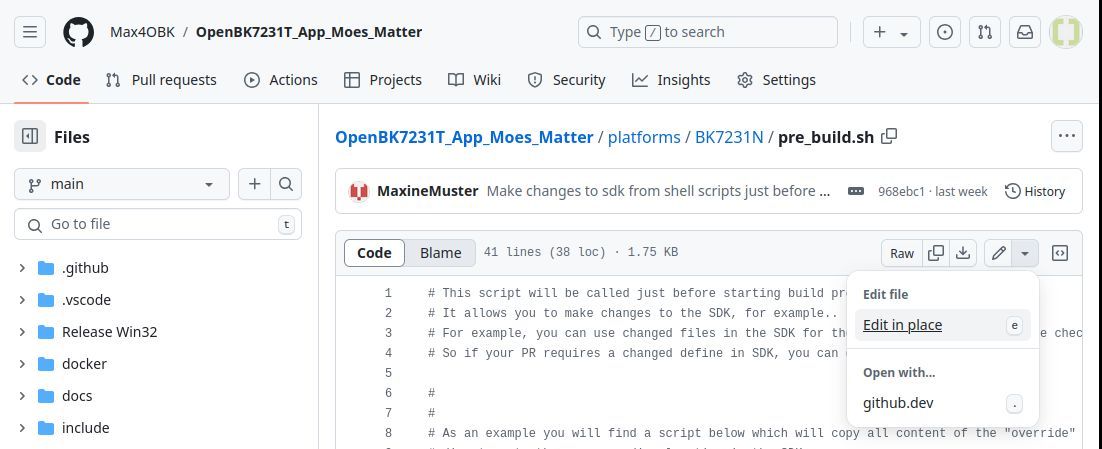
Task: Open the more file actions ellipsis button
Action: [x=1066, y=136]
